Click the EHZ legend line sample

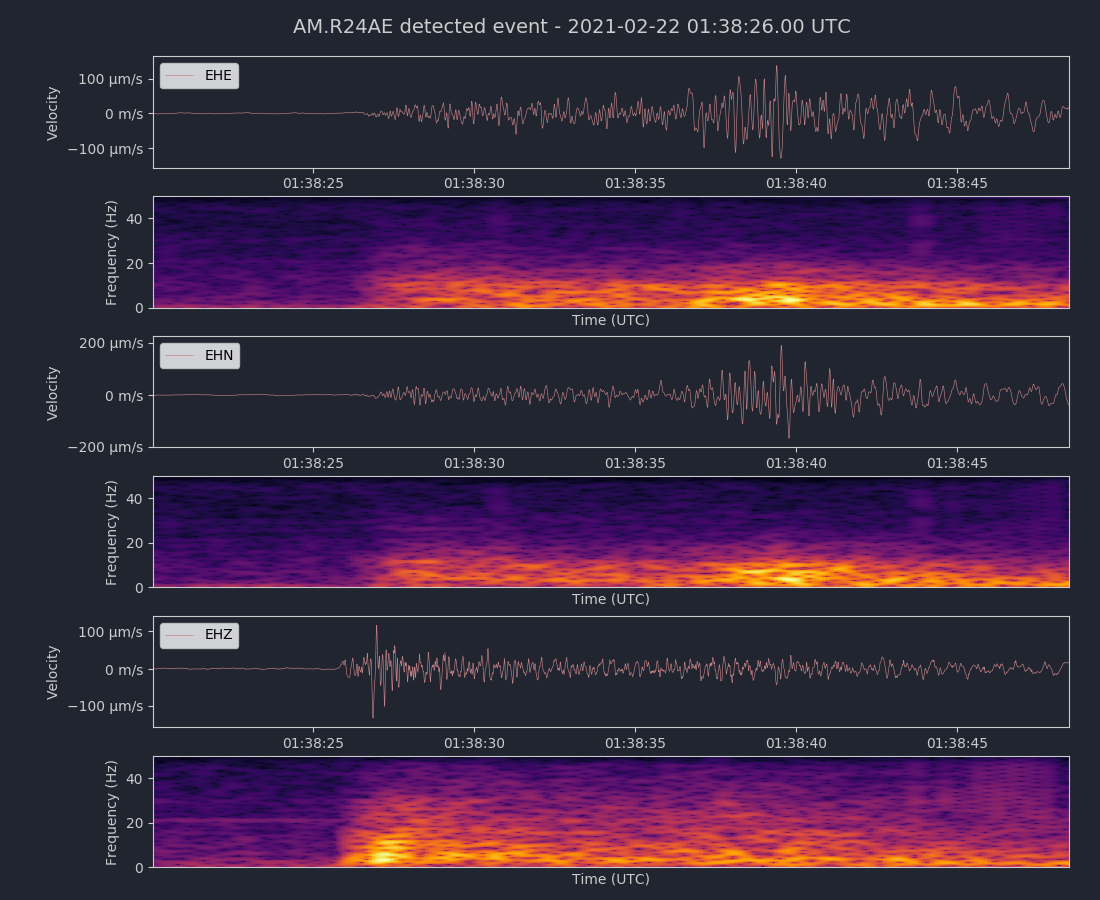tap(180, 636)
